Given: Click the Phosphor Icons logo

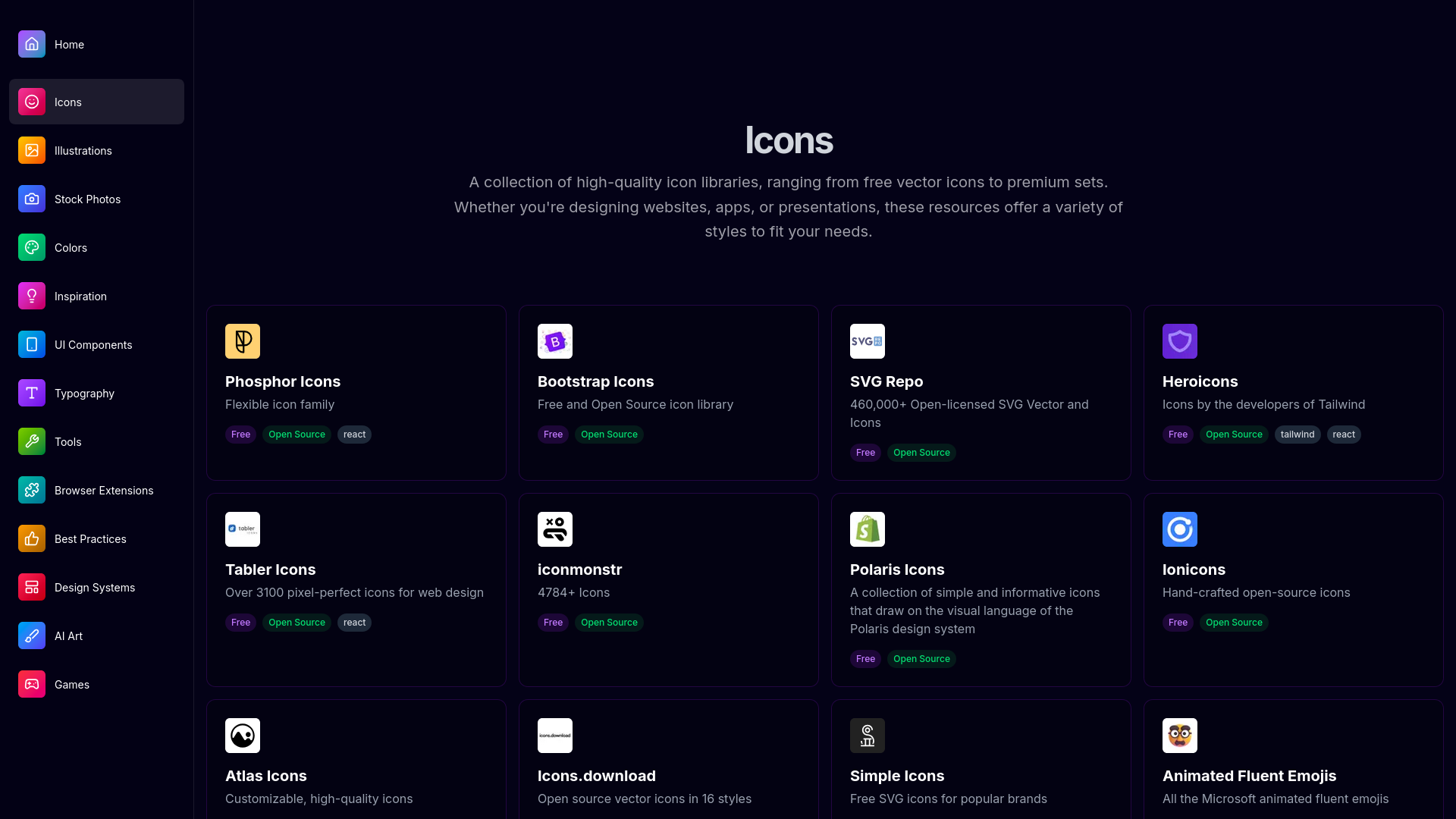Looking at the screenshot, I should point(243,341).
